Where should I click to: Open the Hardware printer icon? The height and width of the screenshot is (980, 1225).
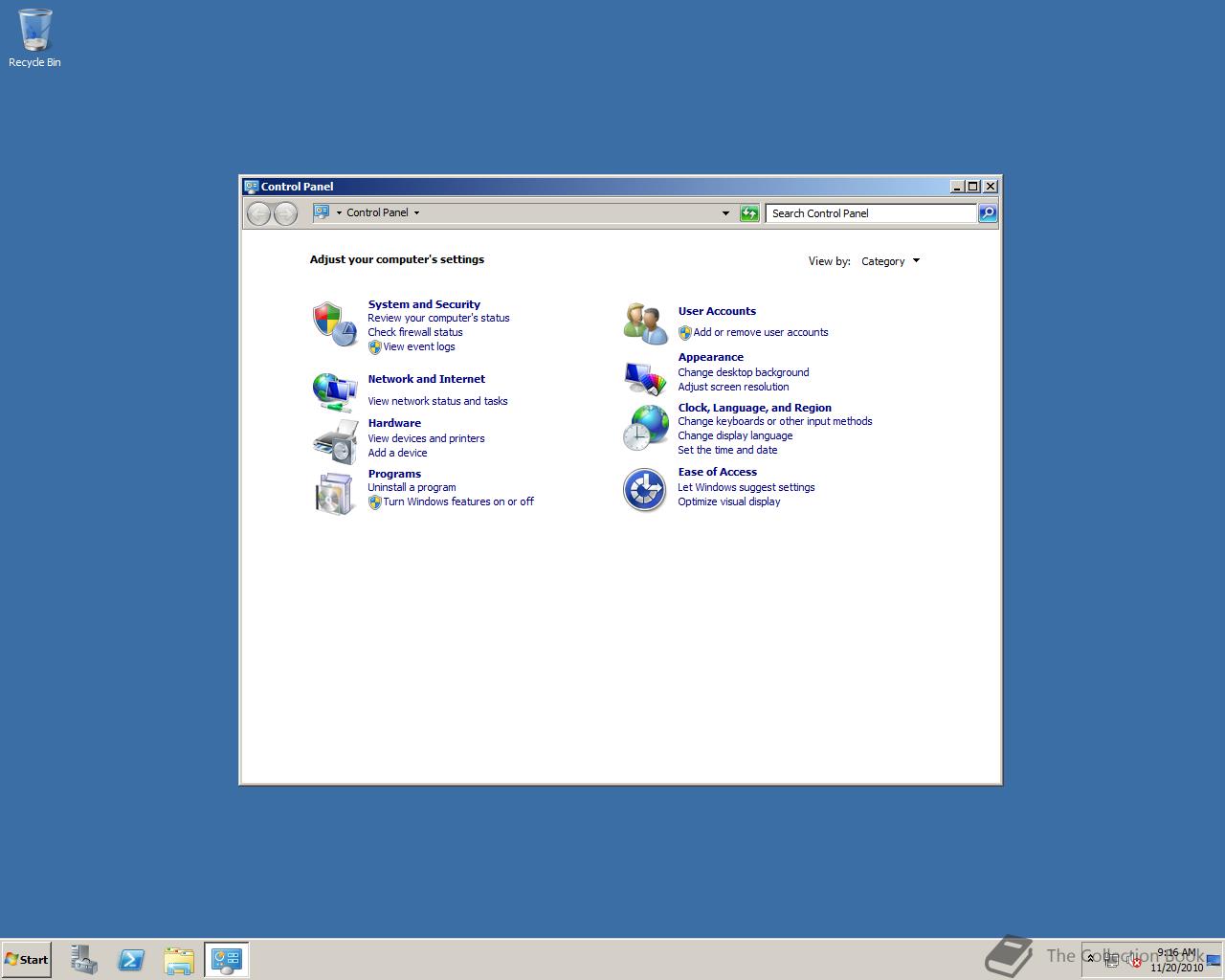334,441
